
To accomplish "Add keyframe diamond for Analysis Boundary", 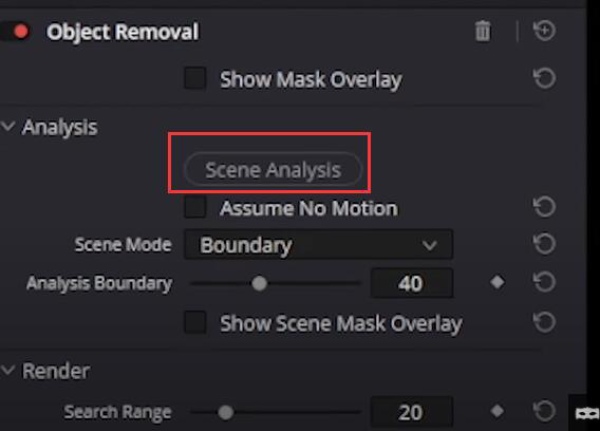I will pos(497,282).
